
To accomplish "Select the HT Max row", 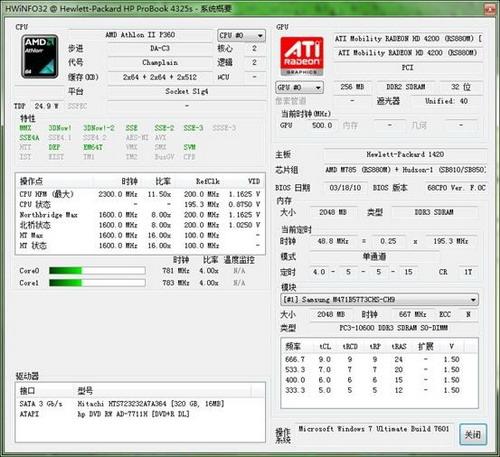I will tap(140, 235).
